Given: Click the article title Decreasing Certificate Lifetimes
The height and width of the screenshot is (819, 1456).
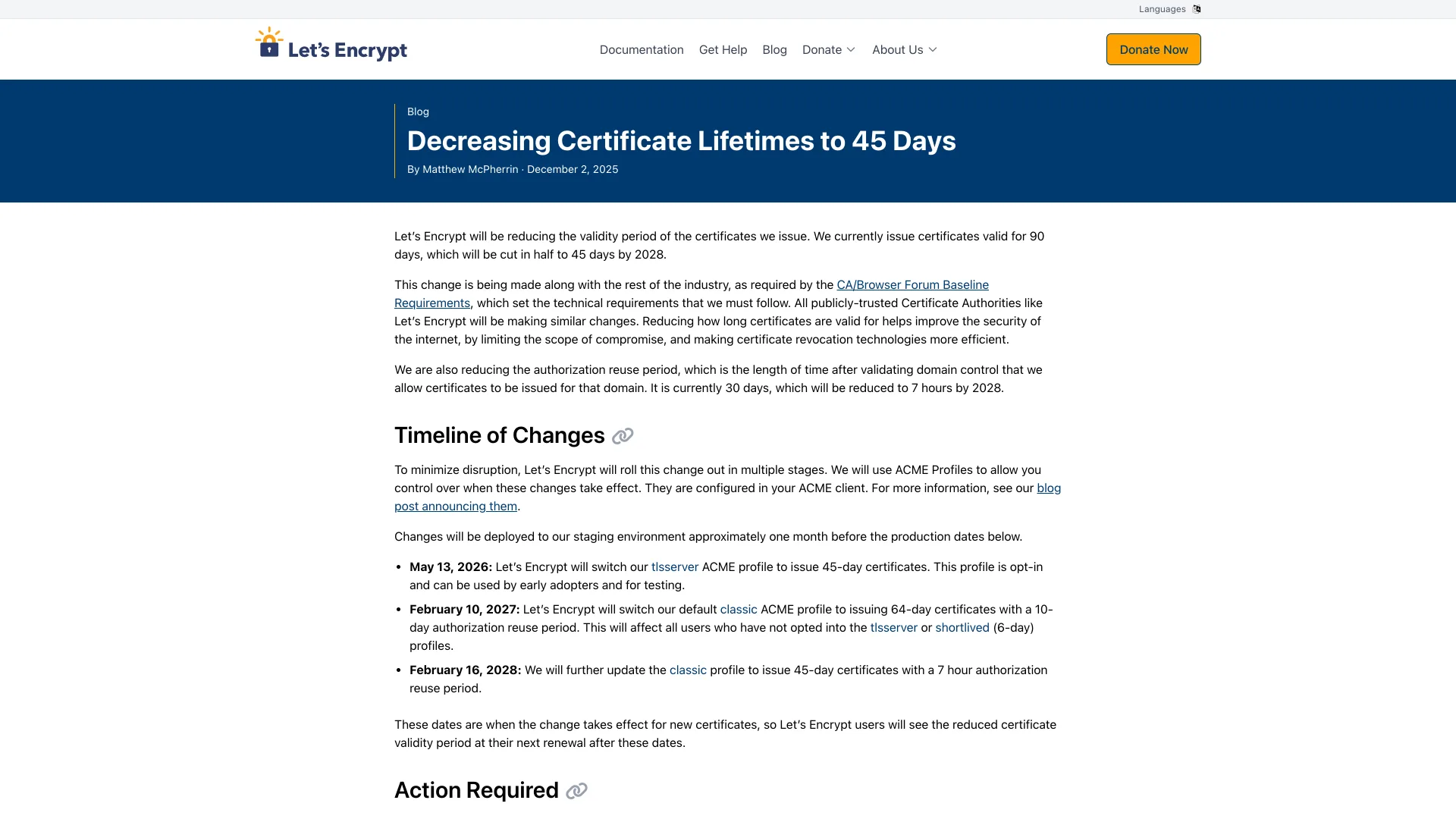Looking at the screenshot, I should [682, 141].
